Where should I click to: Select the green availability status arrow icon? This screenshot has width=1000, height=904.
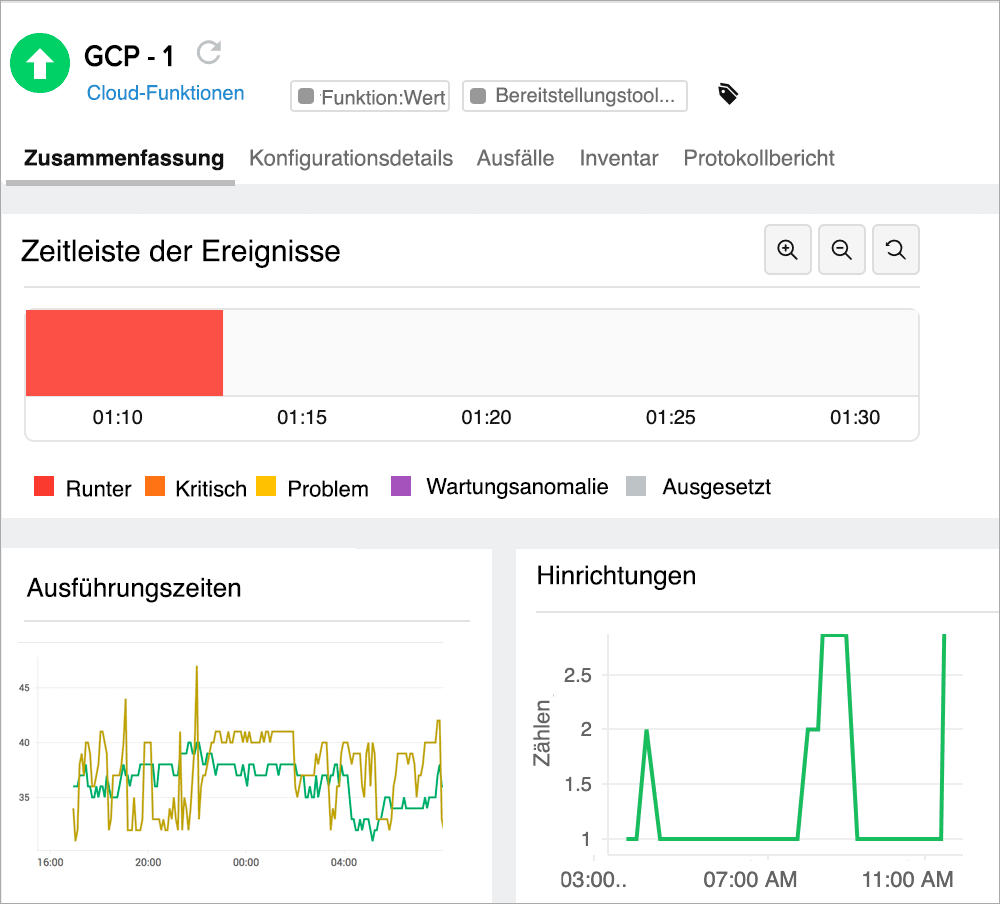40,63
